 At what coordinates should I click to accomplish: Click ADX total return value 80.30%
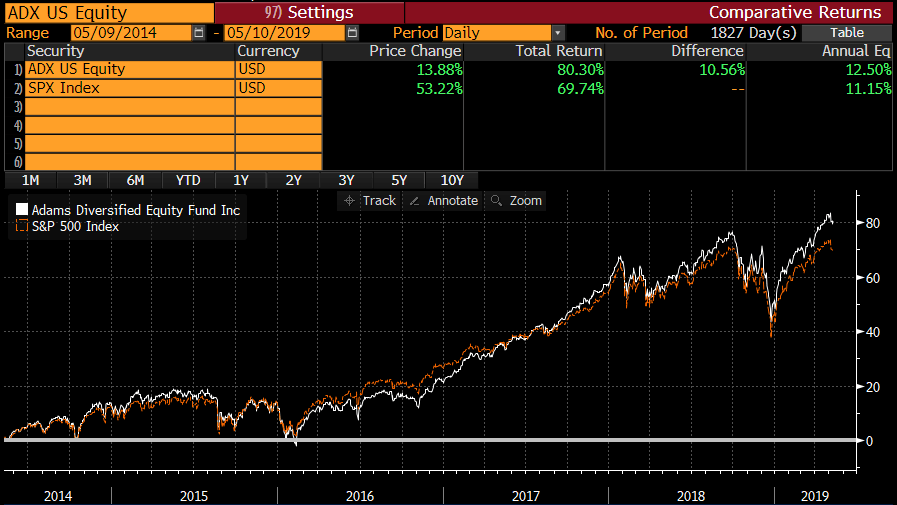pyautogui.click(x=580, y=70)
